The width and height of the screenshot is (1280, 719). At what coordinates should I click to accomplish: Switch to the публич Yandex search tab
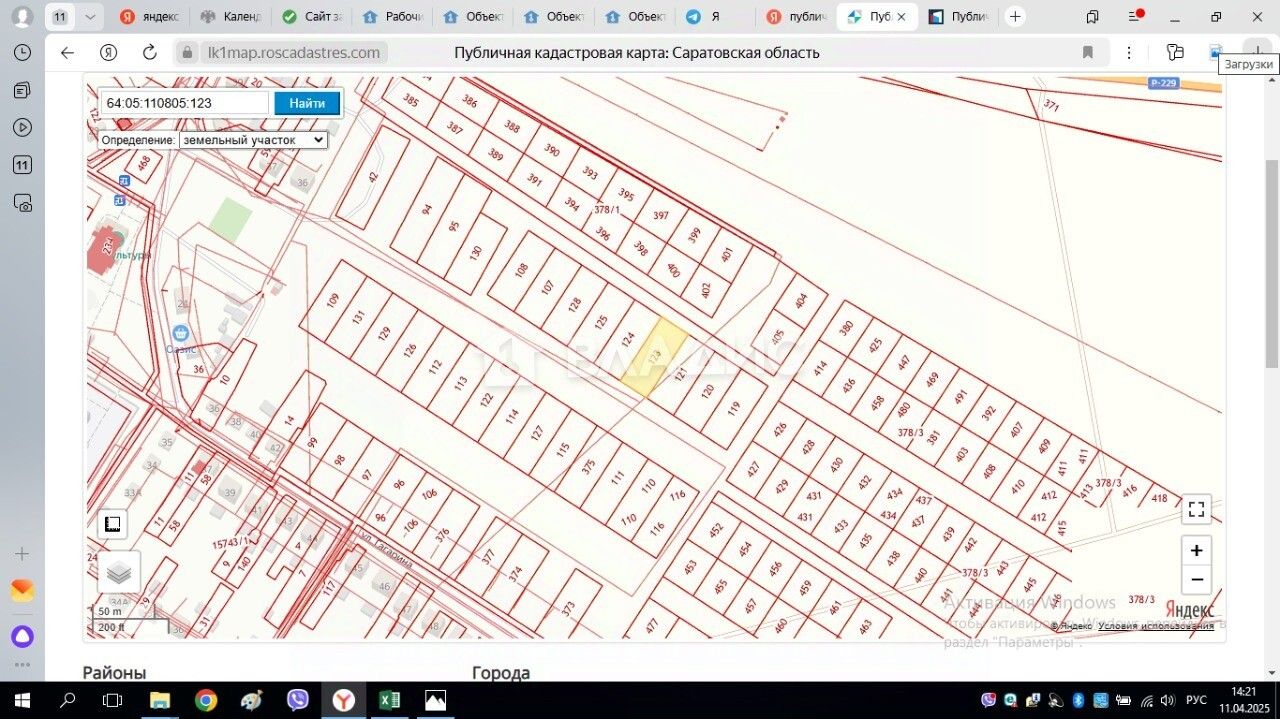[797, 17]
